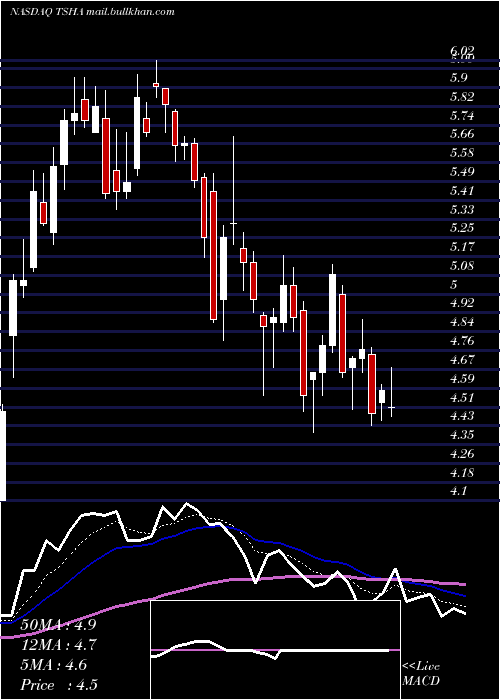Click the 4.1 price axis label
The image size is (500, 700).
coord(458,491)
